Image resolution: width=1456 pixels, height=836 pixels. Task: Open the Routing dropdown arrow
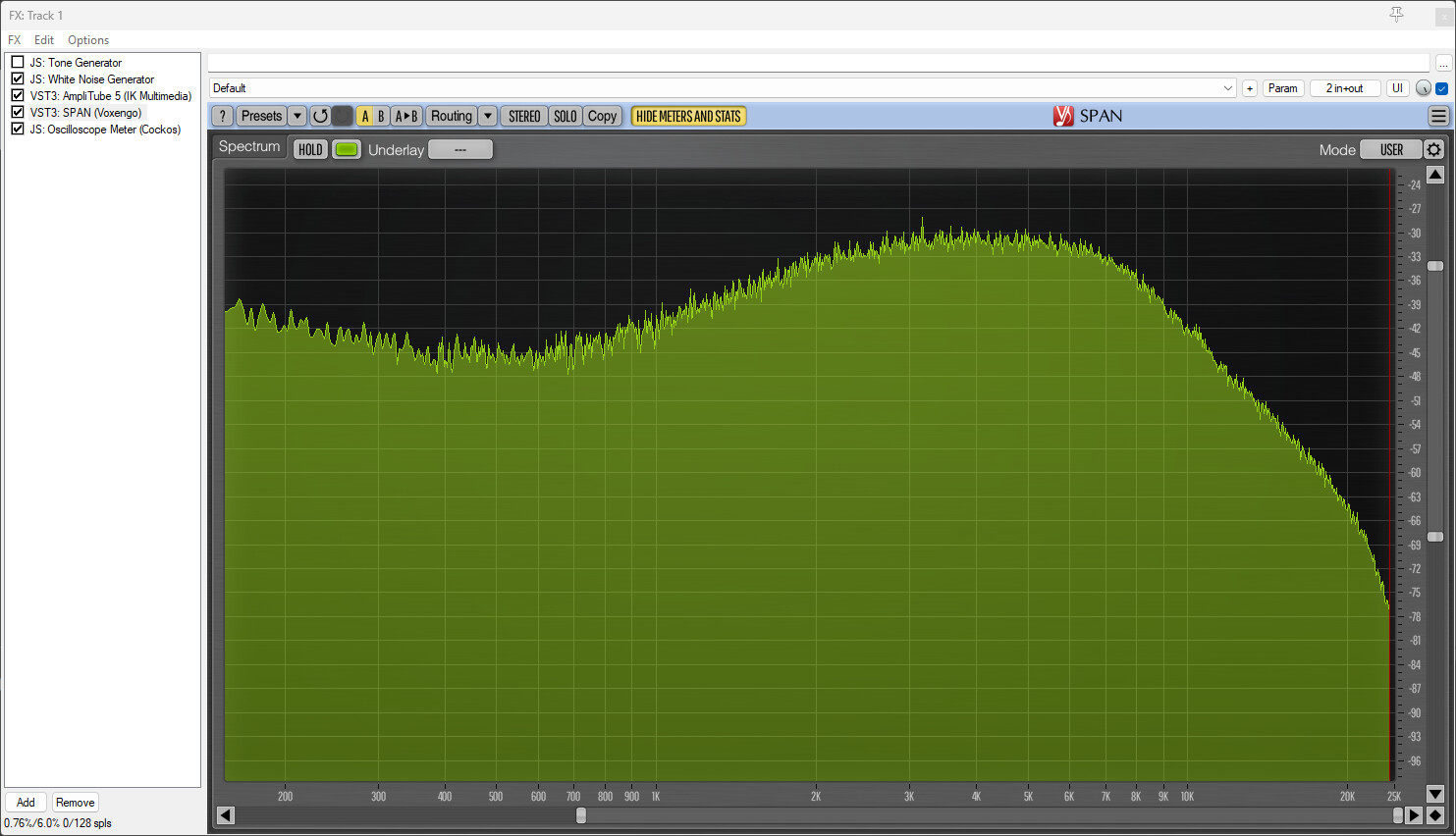pyautogui.click(x=488, y=116)
